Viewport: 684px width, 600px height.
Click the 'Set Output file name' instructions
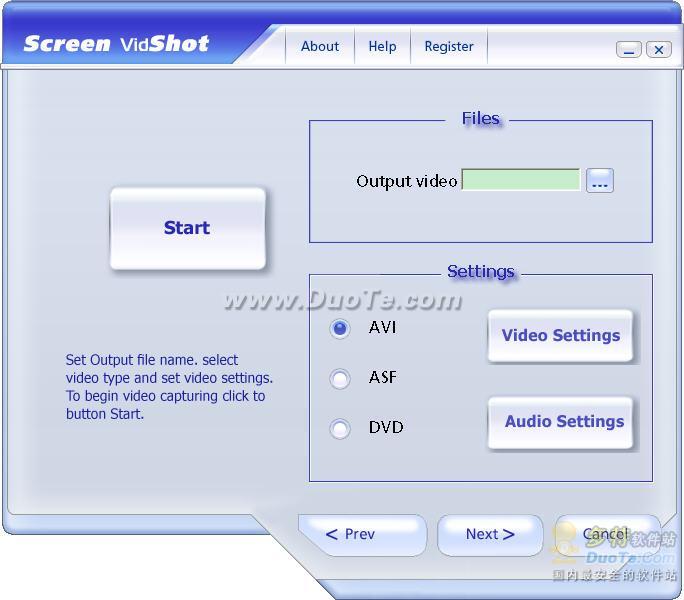click(x=169, y=387)
